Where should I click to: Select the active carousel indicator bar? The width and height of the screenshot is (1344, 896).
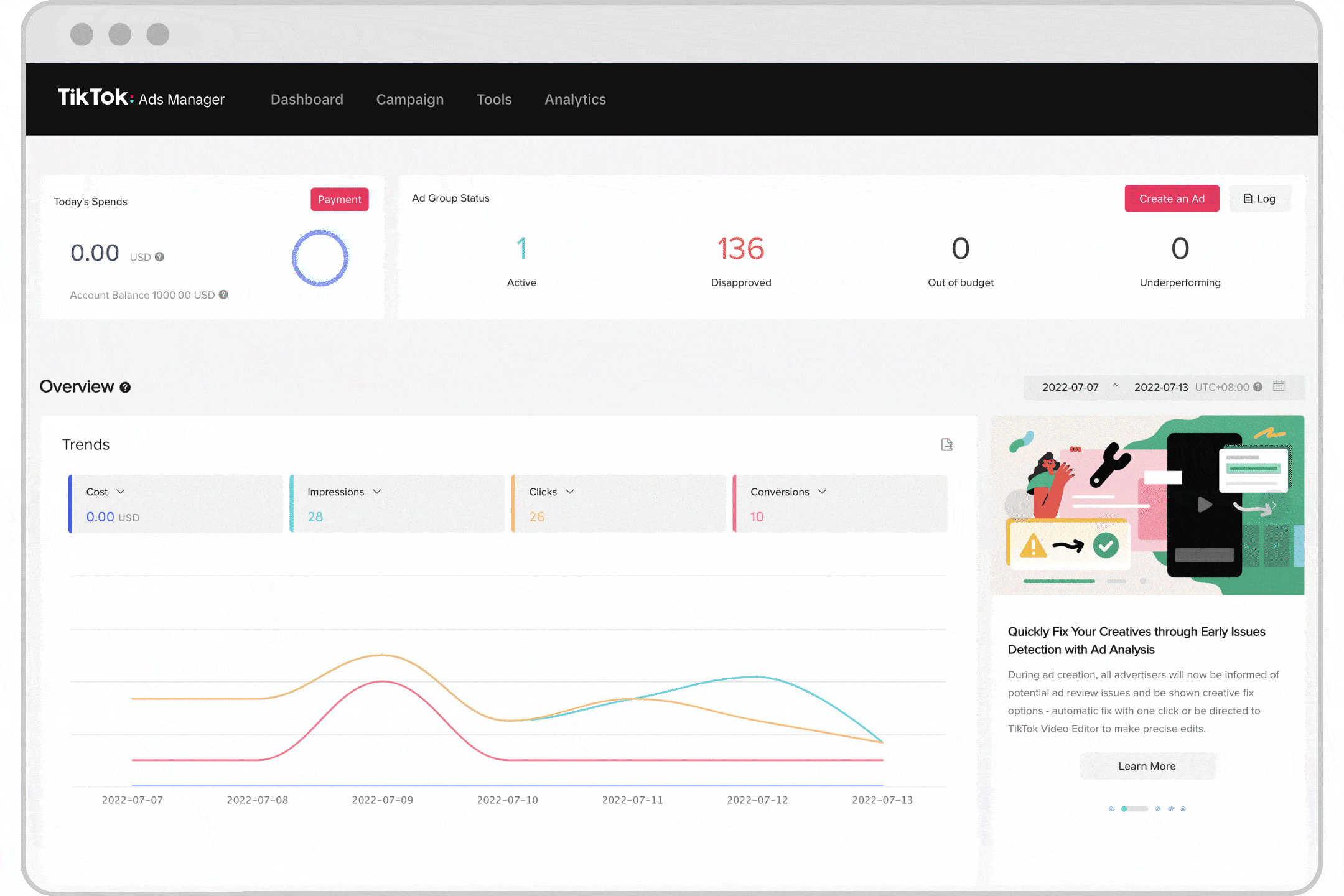click(1134, 809)
